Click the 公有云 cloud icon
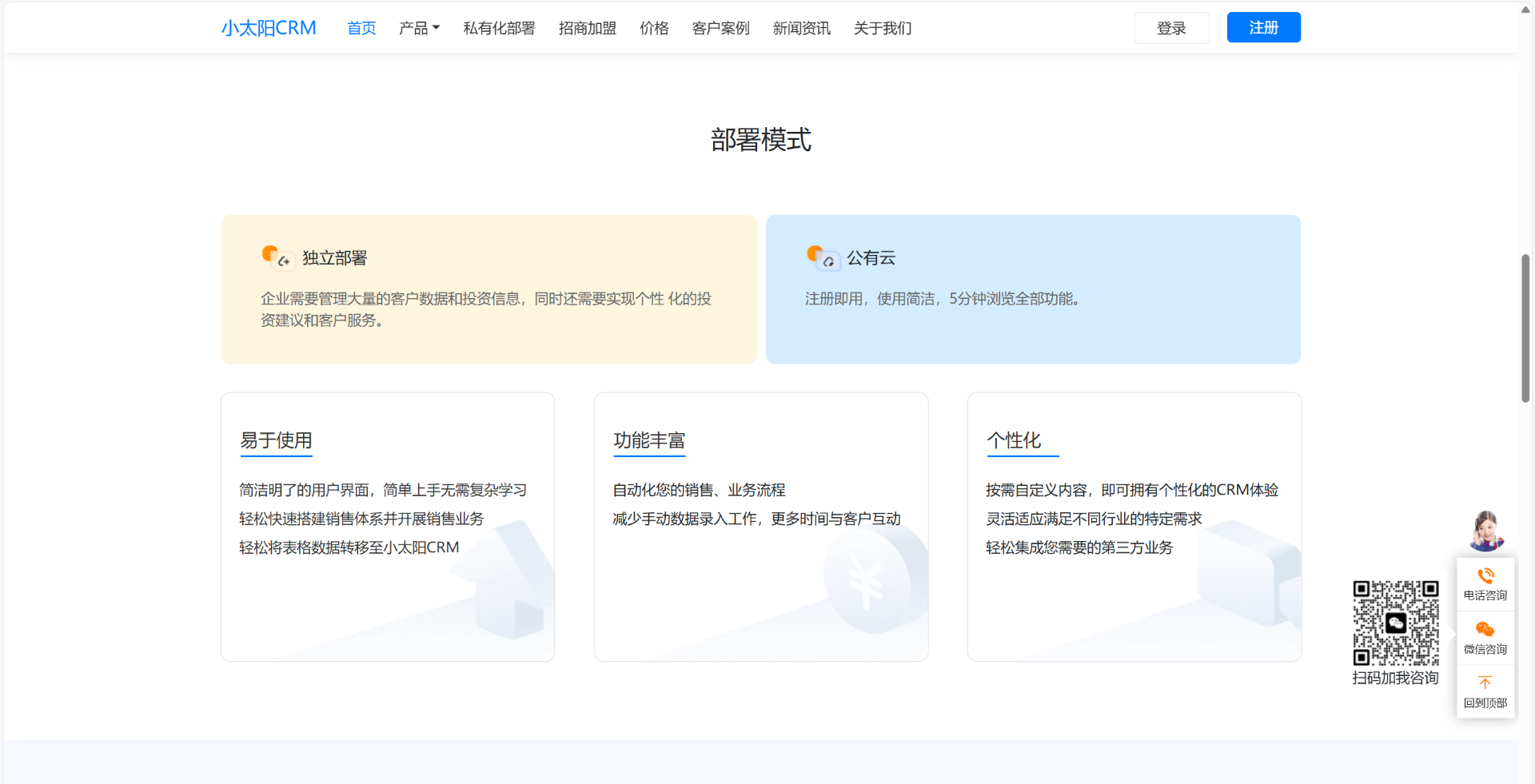 point(822,257)
